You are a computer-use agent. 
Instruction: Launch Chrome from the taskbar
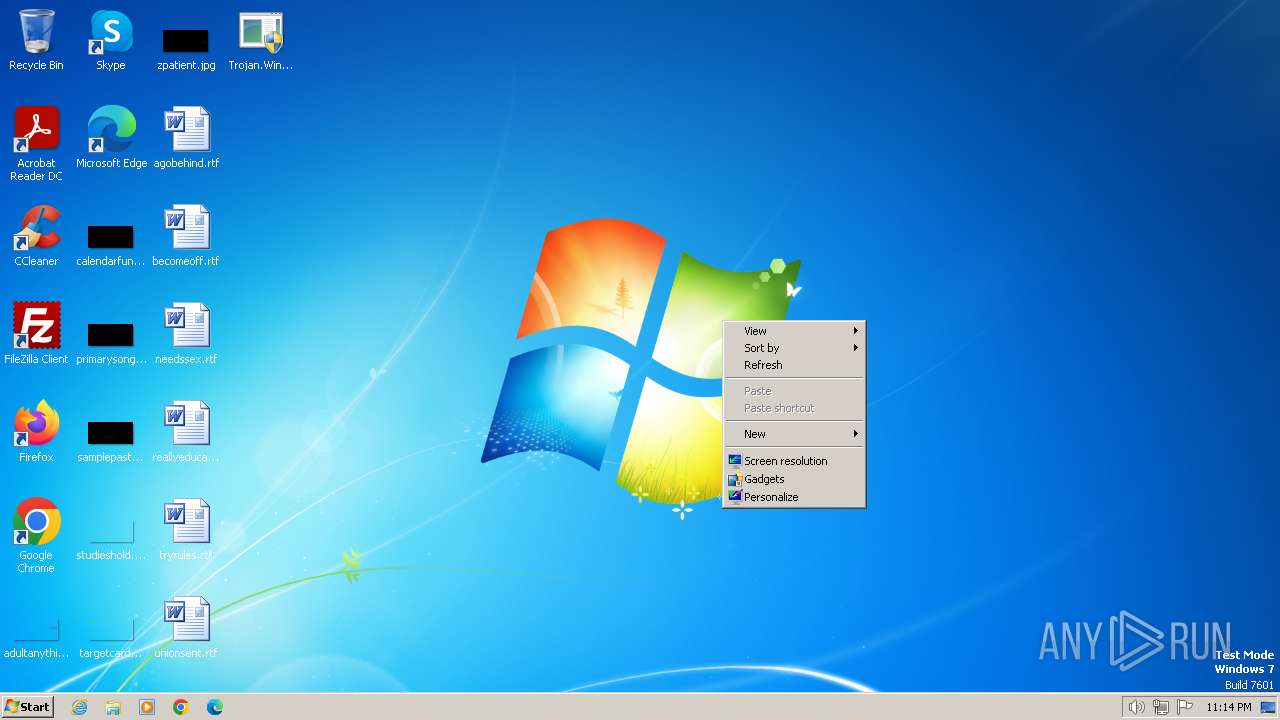point(181,707)
